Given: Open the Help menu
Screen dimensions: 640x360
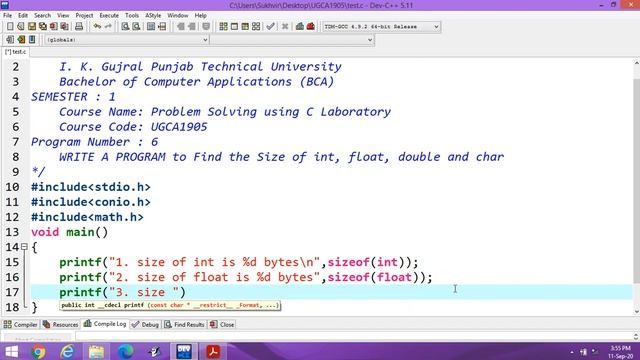Looking at the screenshot, I should click(x=200, y=16).
